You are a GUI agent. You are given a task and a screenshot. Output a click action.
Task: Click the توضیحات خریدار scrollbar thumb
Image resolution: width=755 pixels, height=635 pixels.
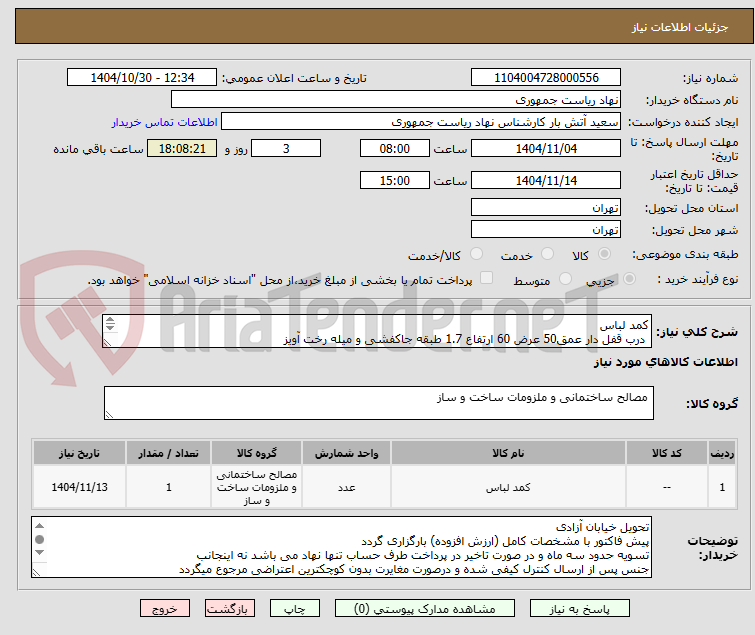tap(39, 539)
